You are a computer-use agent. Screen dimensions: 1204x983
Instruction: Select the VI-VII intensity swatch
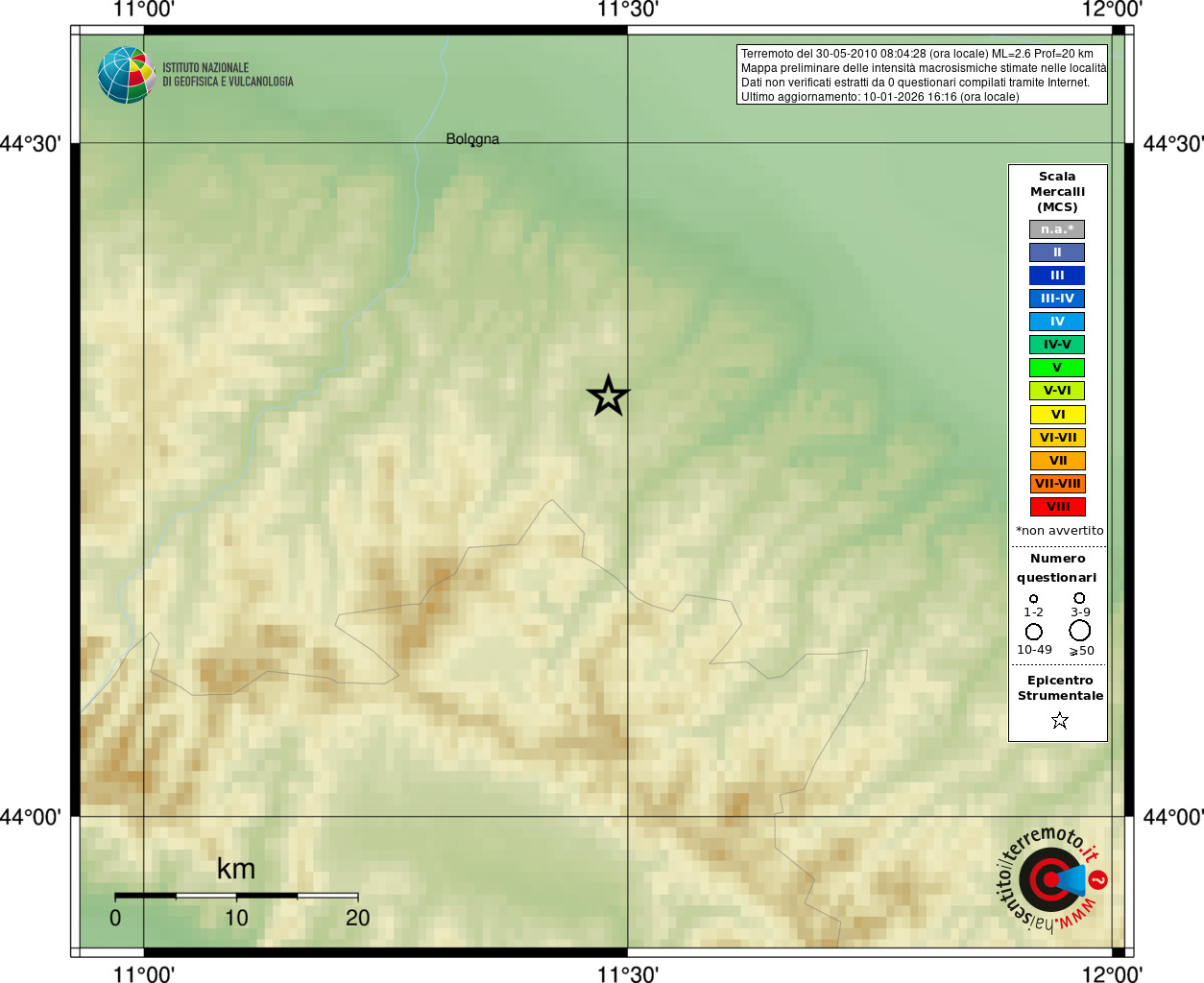point(1057,438)
